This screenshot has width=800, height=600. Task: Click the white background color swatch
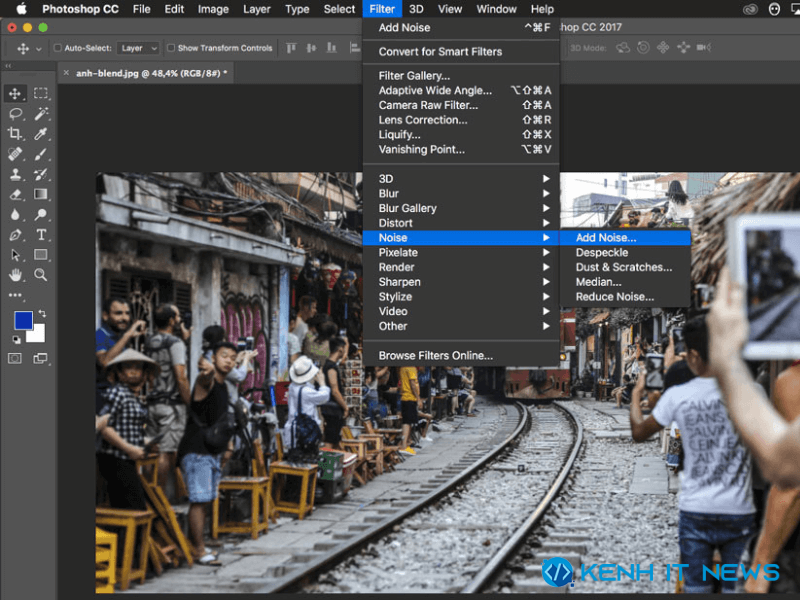point(37,334)
